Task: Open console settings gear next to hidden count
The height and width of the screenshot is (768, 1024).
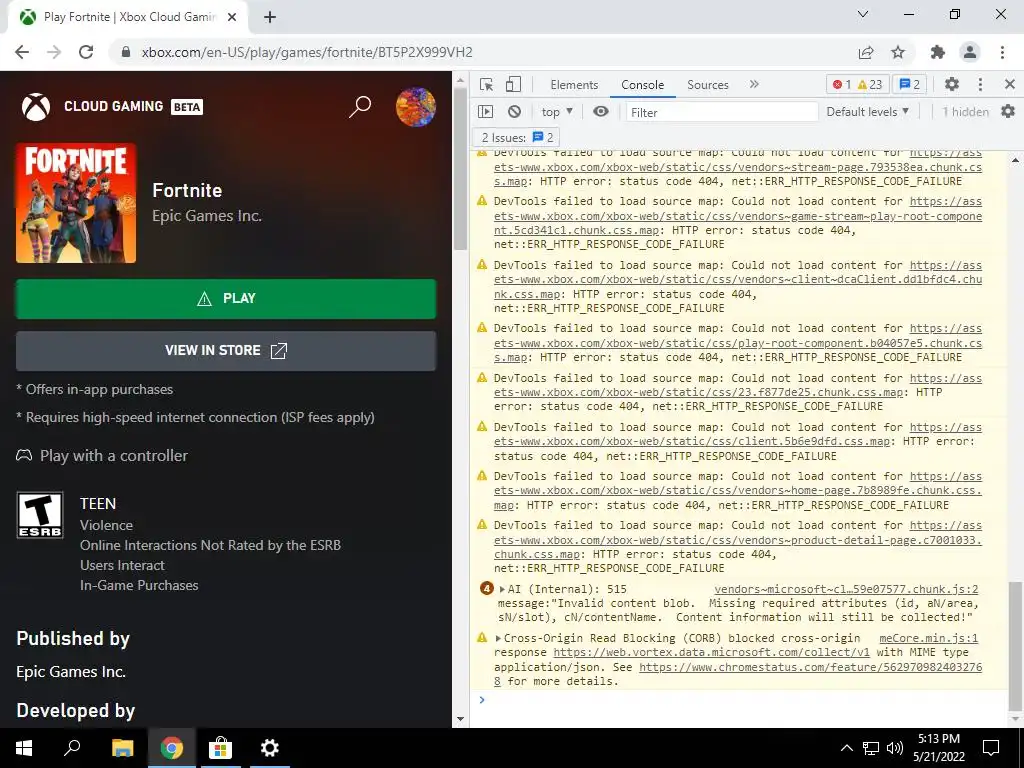Action: pos(1008,112)
